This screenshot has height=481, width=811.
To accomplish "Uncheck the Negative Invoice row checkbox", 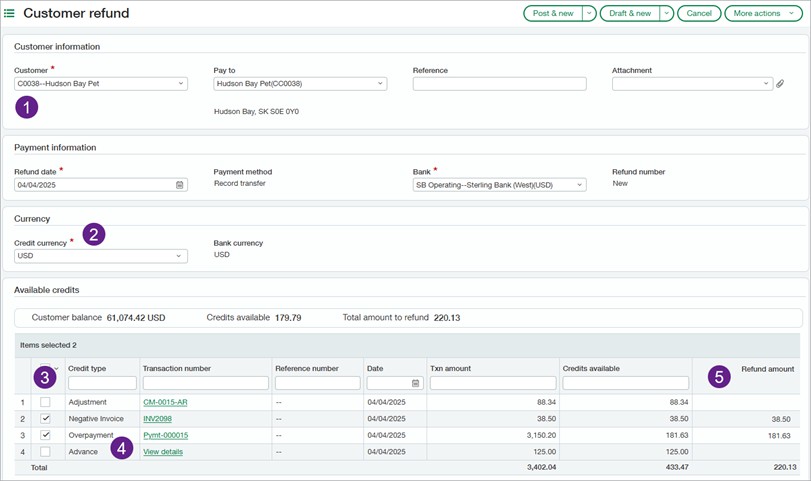I will (45, 419).
